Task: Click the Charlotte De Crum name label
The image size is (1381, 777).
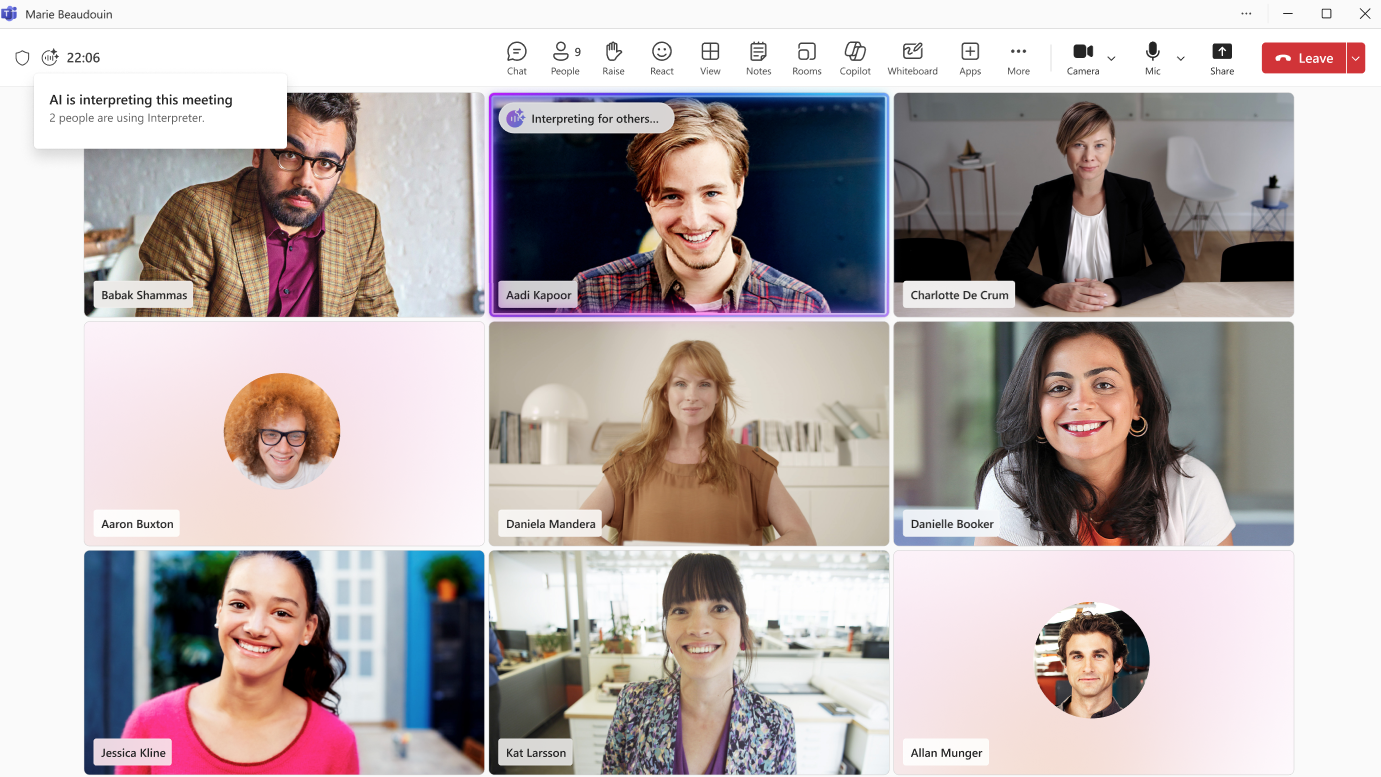Action: tap(959, 295)
